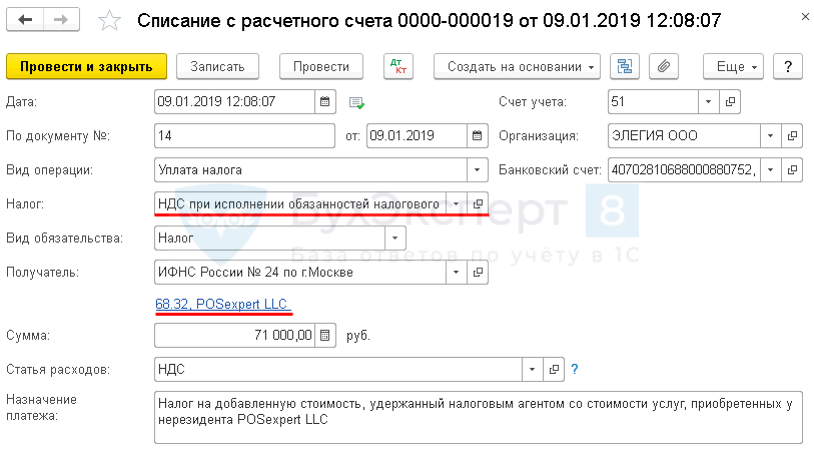Click the Организация field ЭЛЕГИЯ ООО
814x450 pixels.
[x=684, y=136]
